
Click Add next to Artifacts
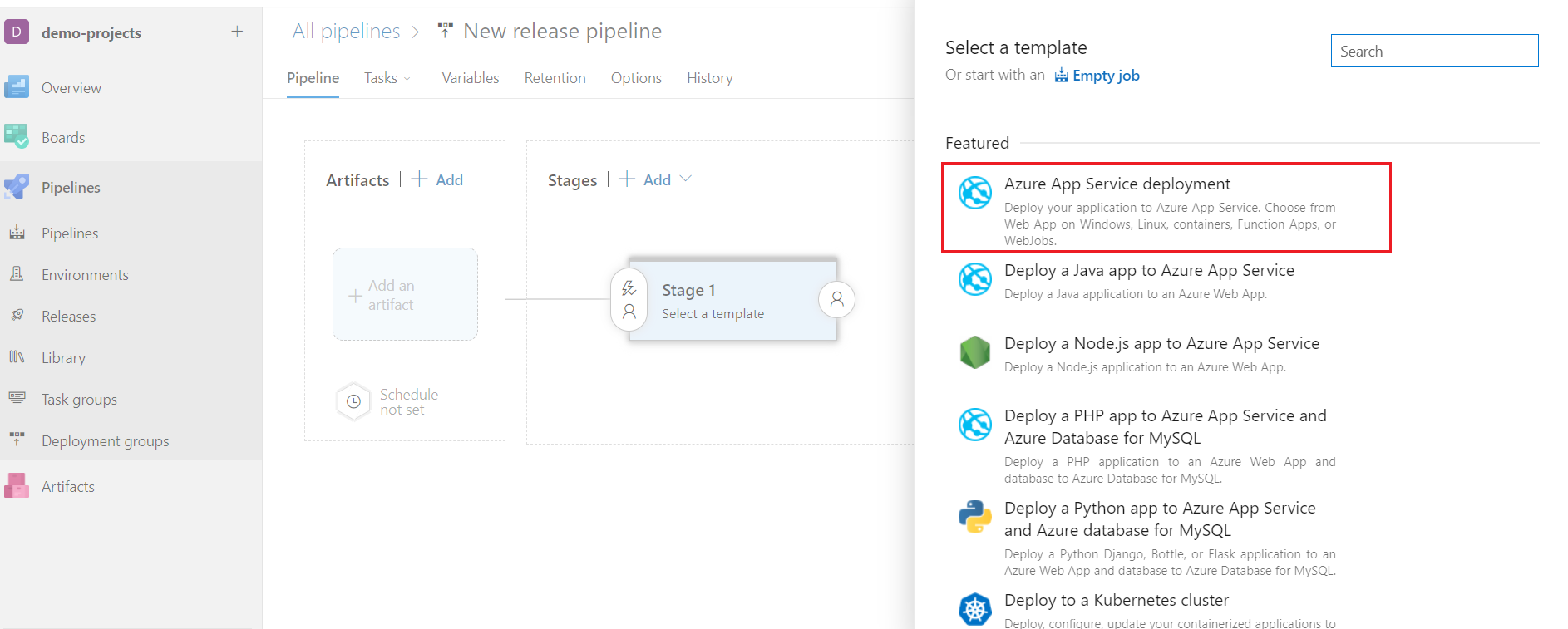(x=449, y=179)
